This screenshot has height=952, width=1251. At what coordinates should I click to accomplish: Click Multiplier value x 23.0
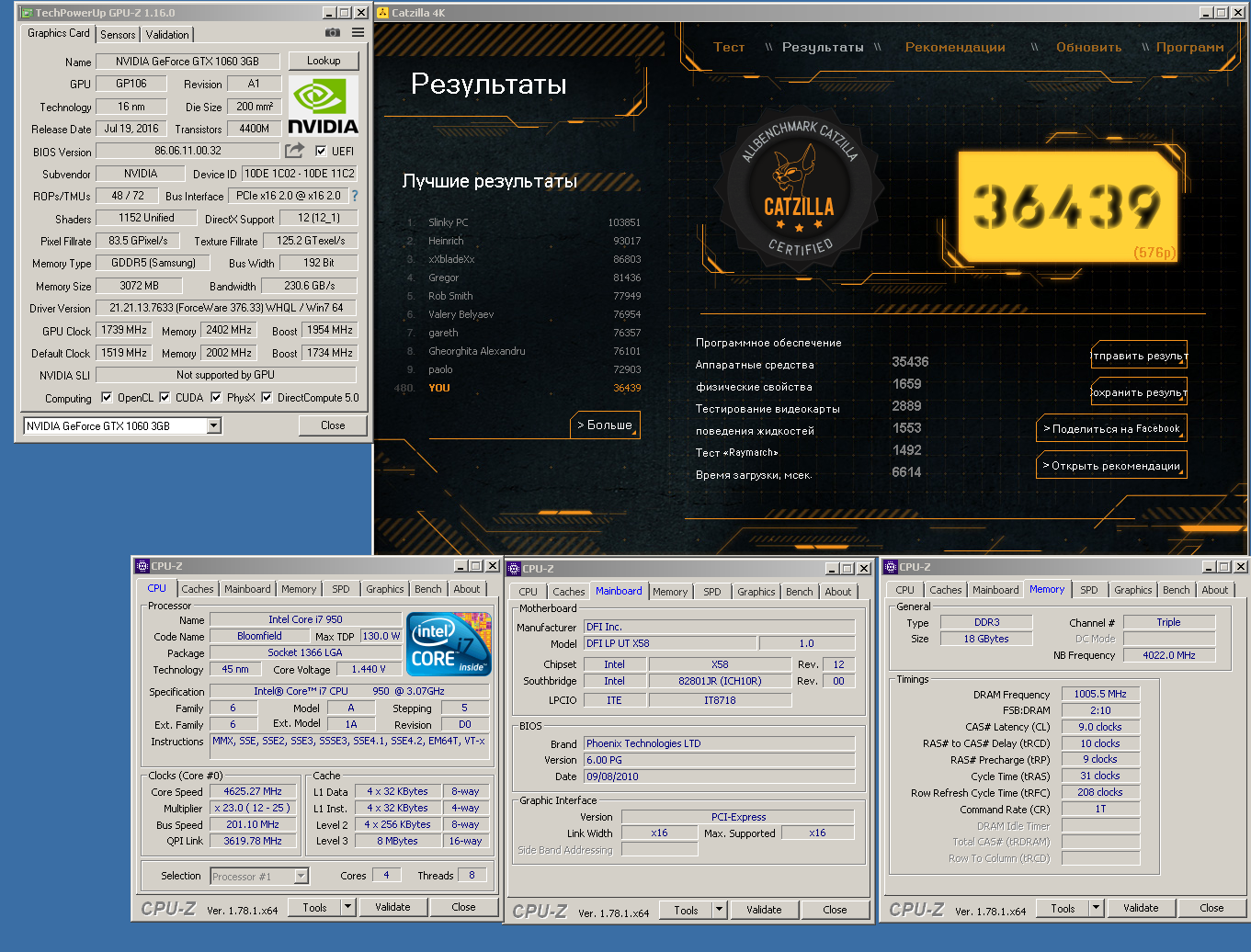[x=253, y=808]
